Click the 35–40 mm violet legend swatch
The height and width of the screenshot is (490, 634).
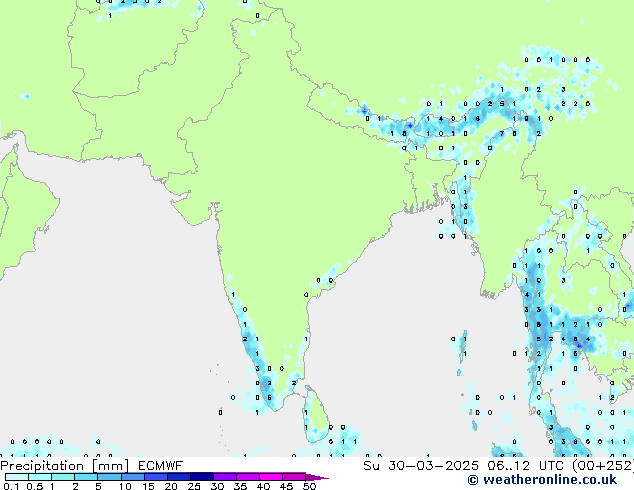pyautogui.click(x=248, y=477)
